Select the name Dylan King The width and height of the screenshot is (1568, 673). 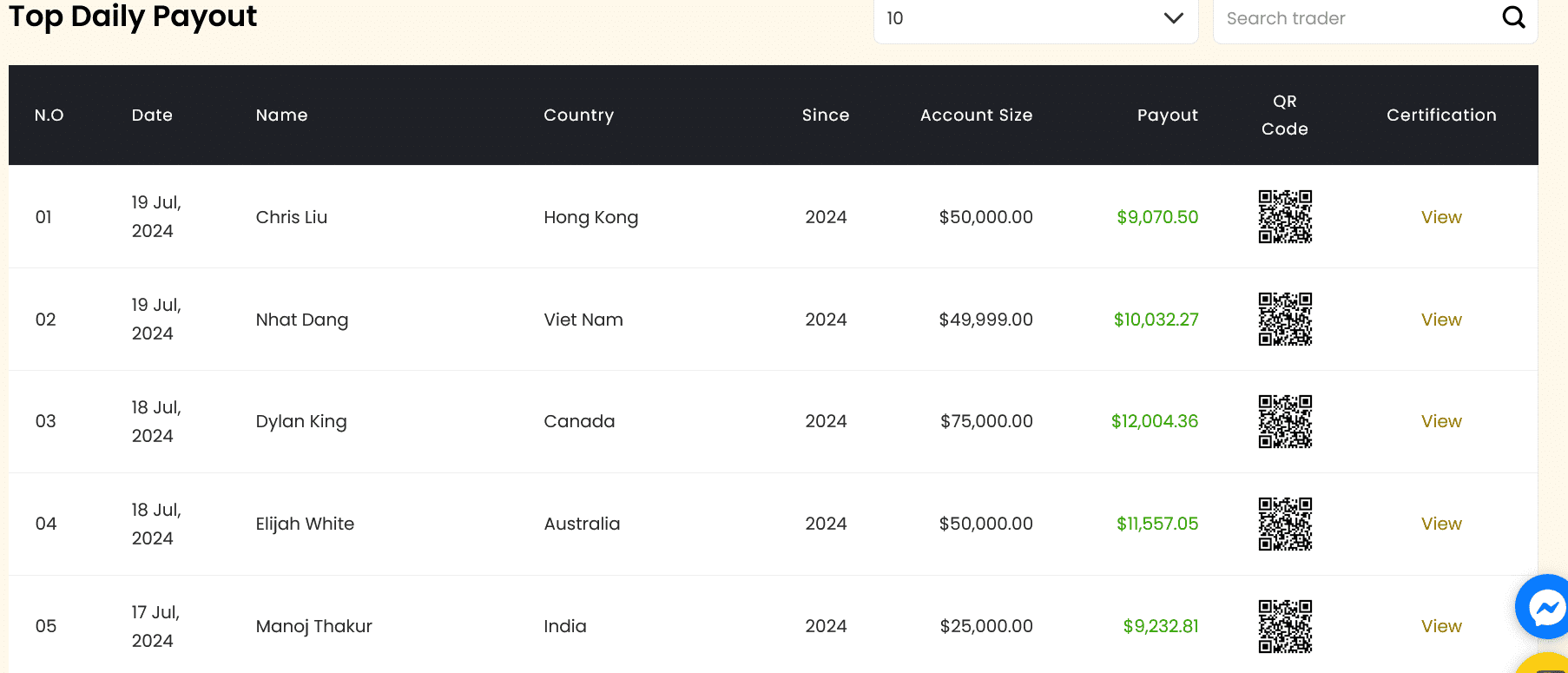pyautogui.click(x=301, y=421)
